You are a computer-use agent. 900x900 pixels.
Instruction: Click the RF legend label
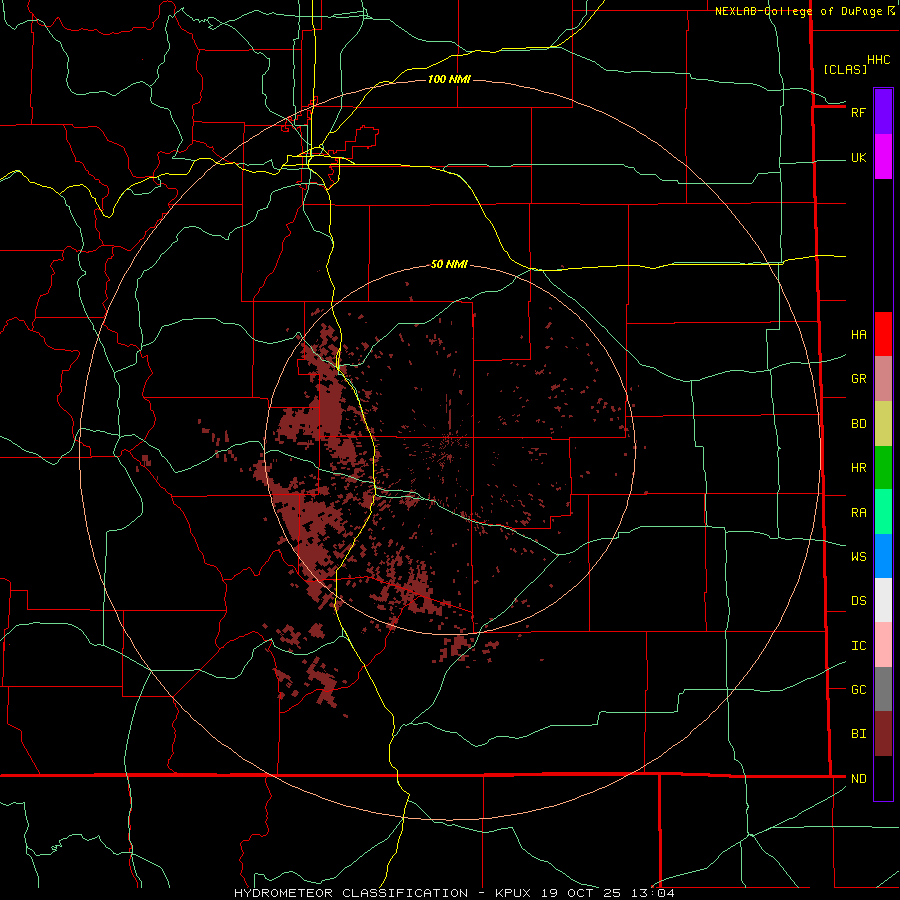coord(858,112)
